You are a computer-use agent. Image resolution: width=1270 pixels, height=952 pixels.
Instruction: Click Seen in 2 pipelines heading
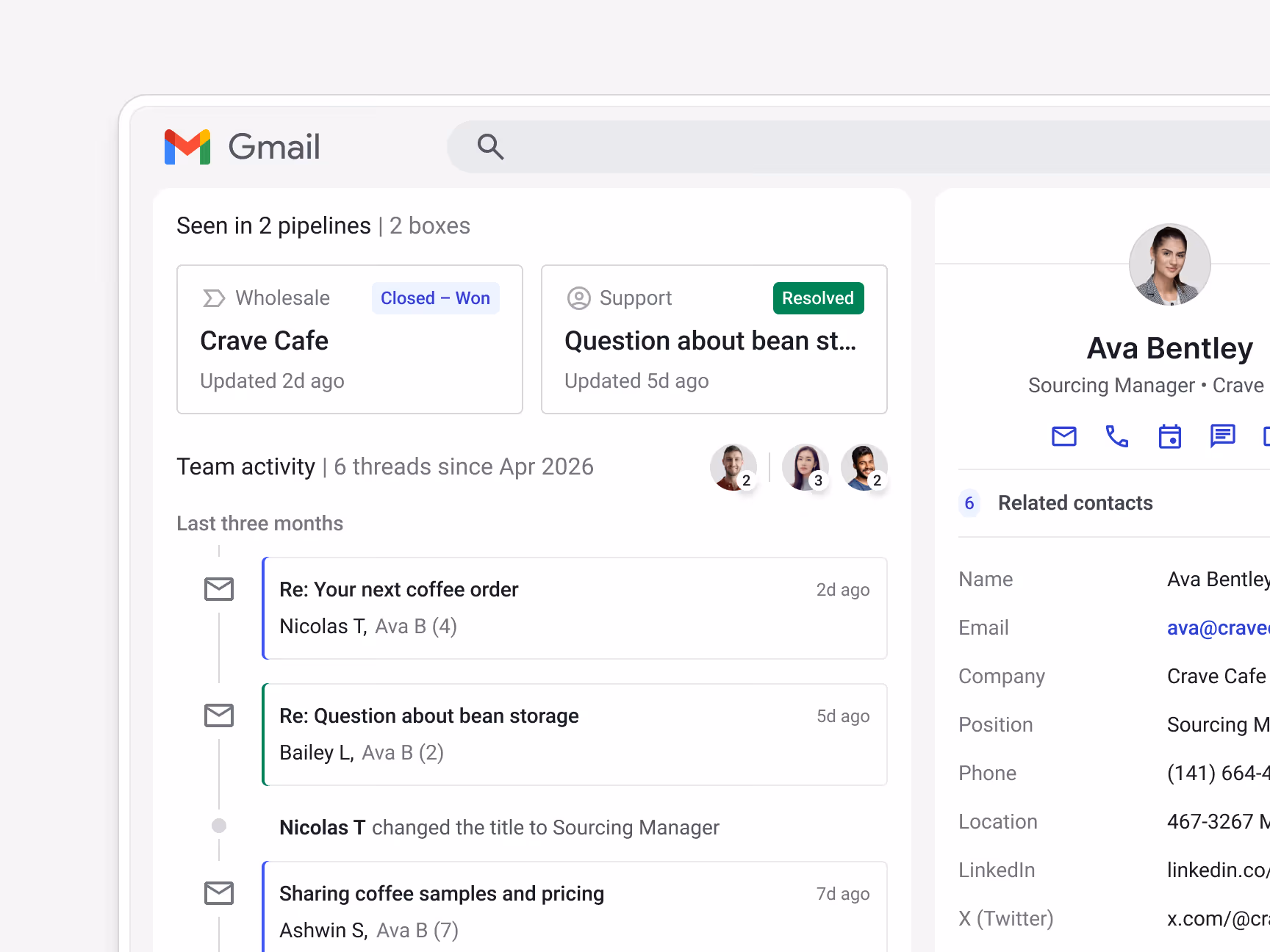click(273, 226)
